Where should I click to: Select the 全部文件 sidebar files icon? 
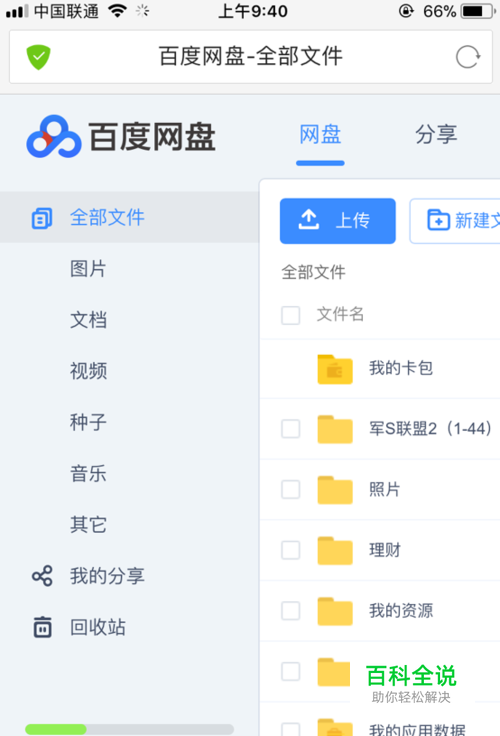42,218
